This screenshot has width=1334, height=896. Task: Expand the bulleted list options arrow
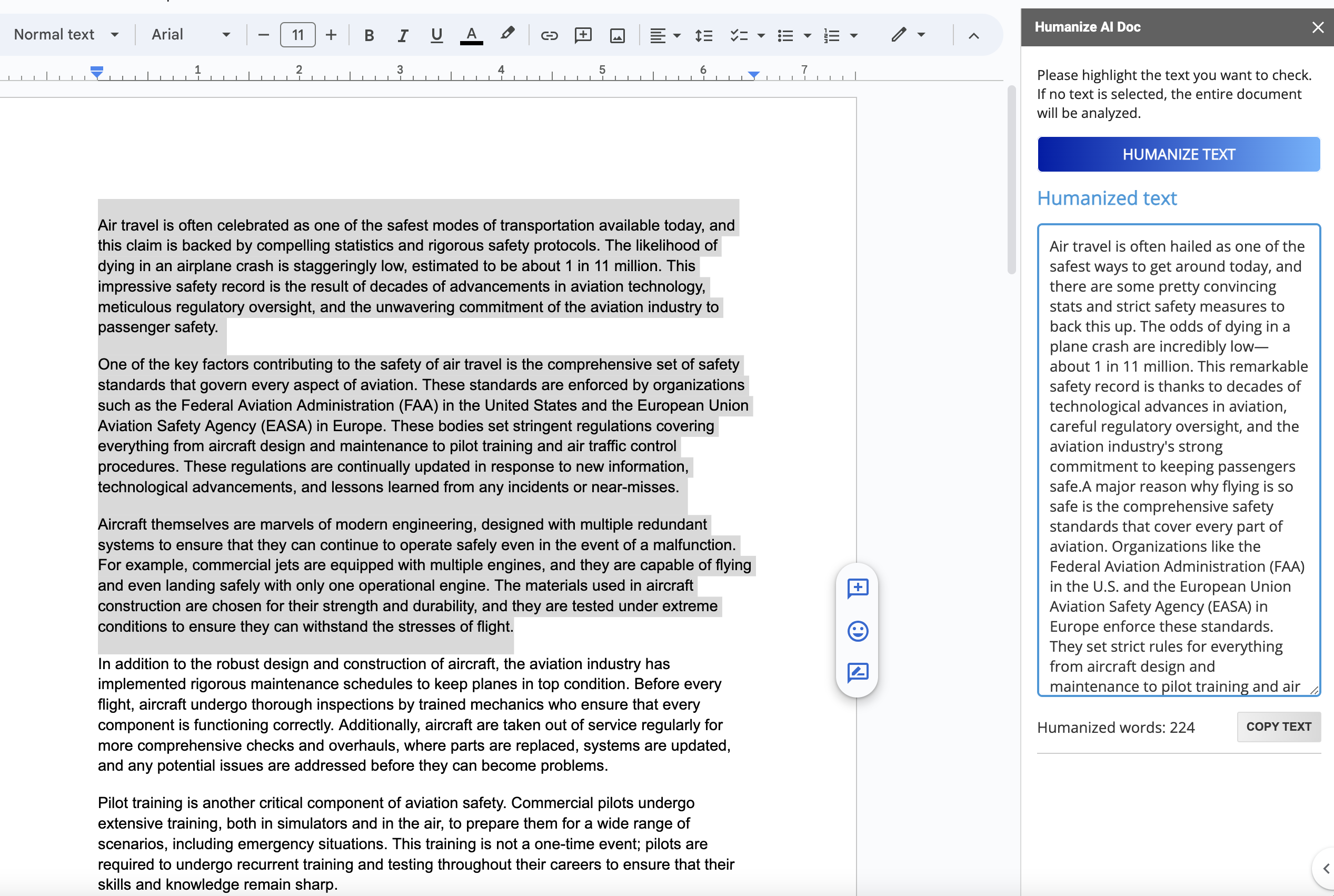(807, 35)
